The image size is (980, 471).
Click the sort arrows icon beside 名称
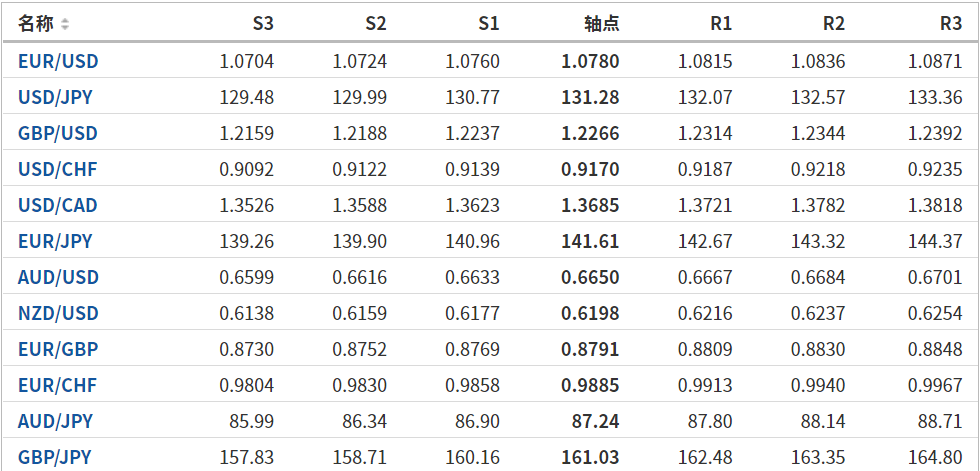[65, 24]
